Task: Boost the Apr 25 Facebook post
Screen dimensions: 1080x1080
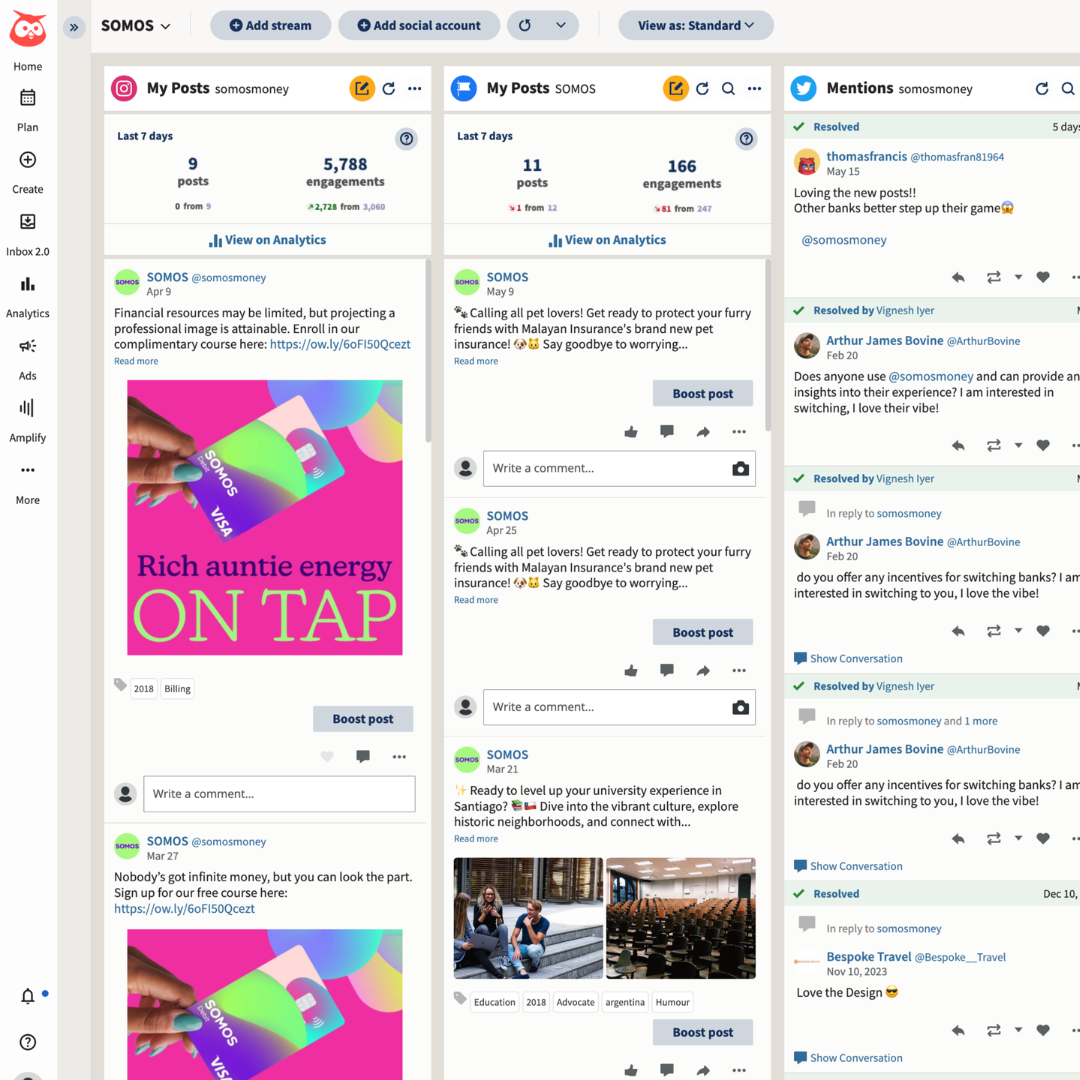Action: [x=703, y=632]
